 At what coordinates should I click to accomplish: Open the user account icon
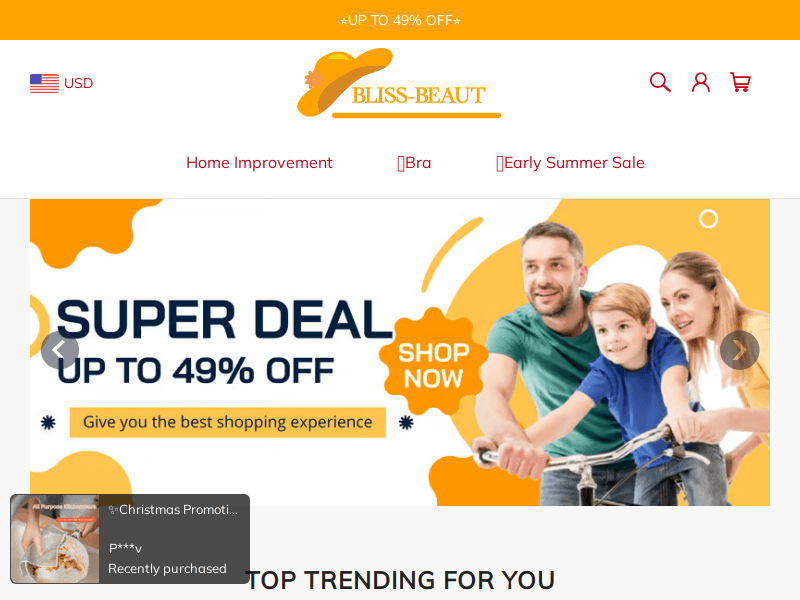point(701,82)
